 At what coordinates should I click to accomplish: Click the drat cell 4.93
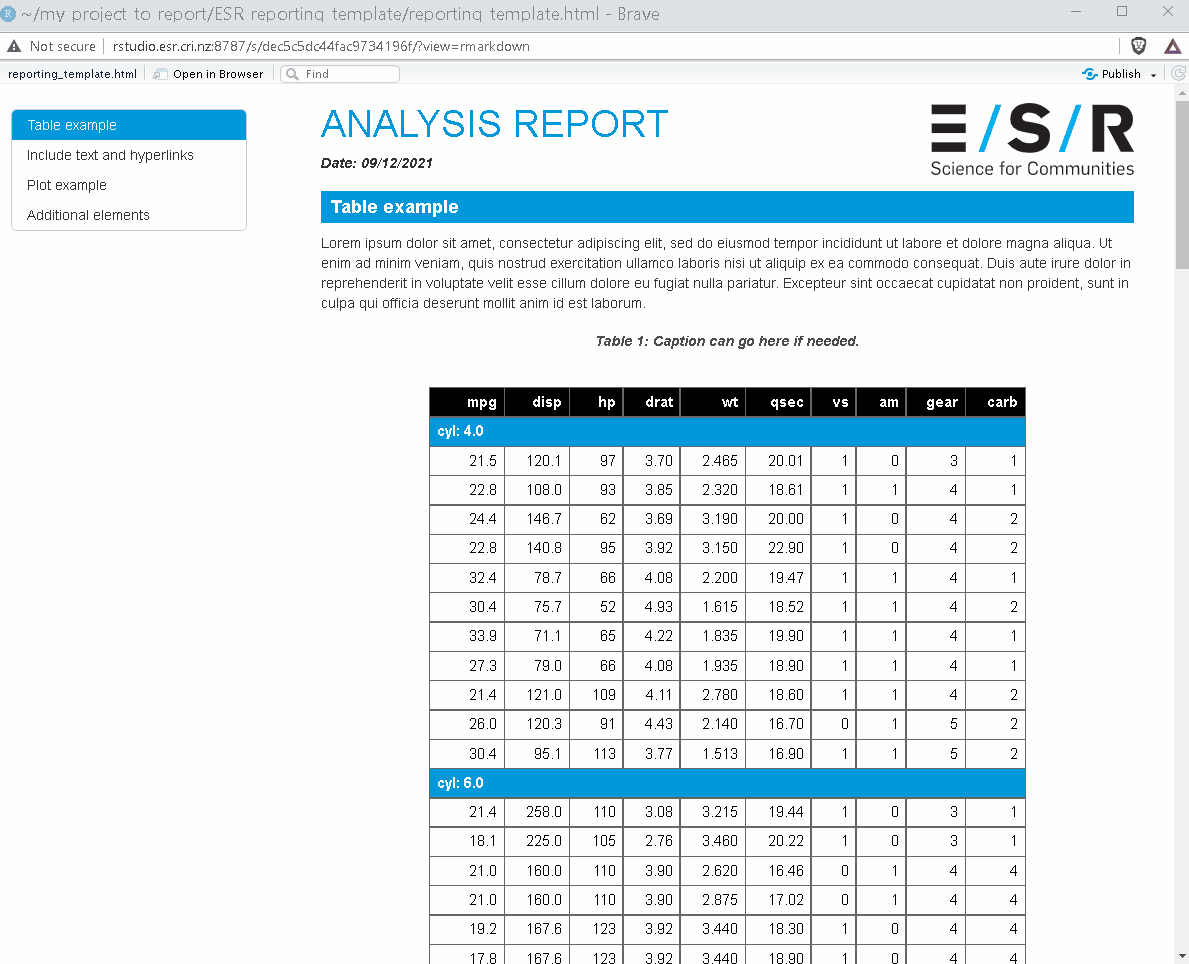652,607
